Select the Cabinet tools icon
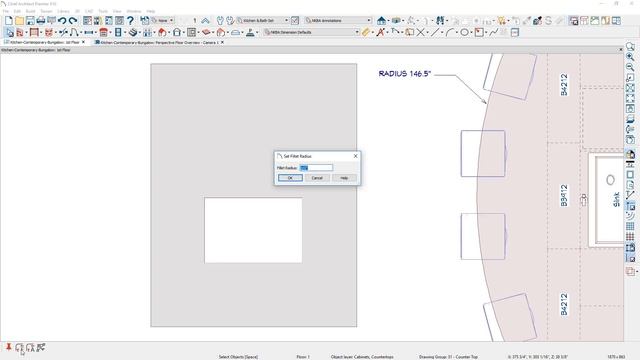640x360 pixels. coord(103,32)
